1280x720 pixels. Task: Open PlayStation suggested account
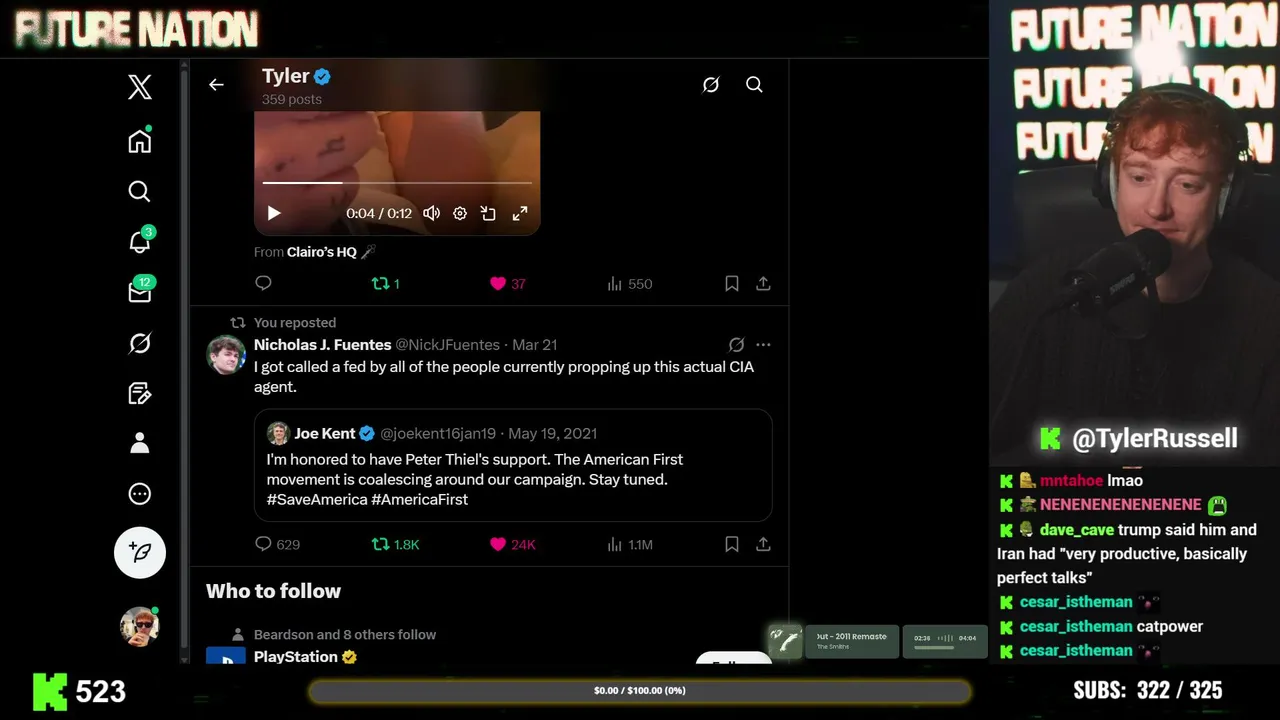[296, 657]
